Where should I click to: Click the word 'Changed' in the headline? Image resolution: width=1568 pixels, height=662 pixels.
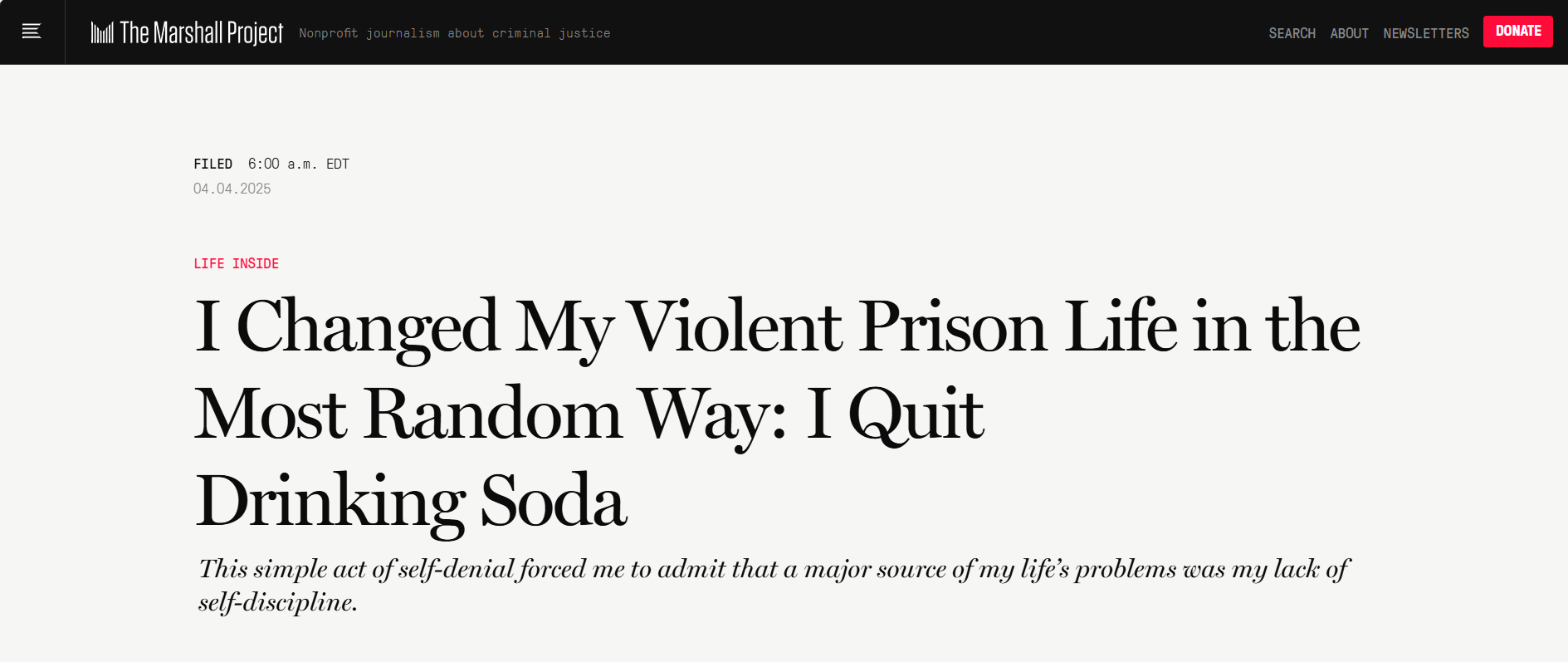tap(367, 328)
